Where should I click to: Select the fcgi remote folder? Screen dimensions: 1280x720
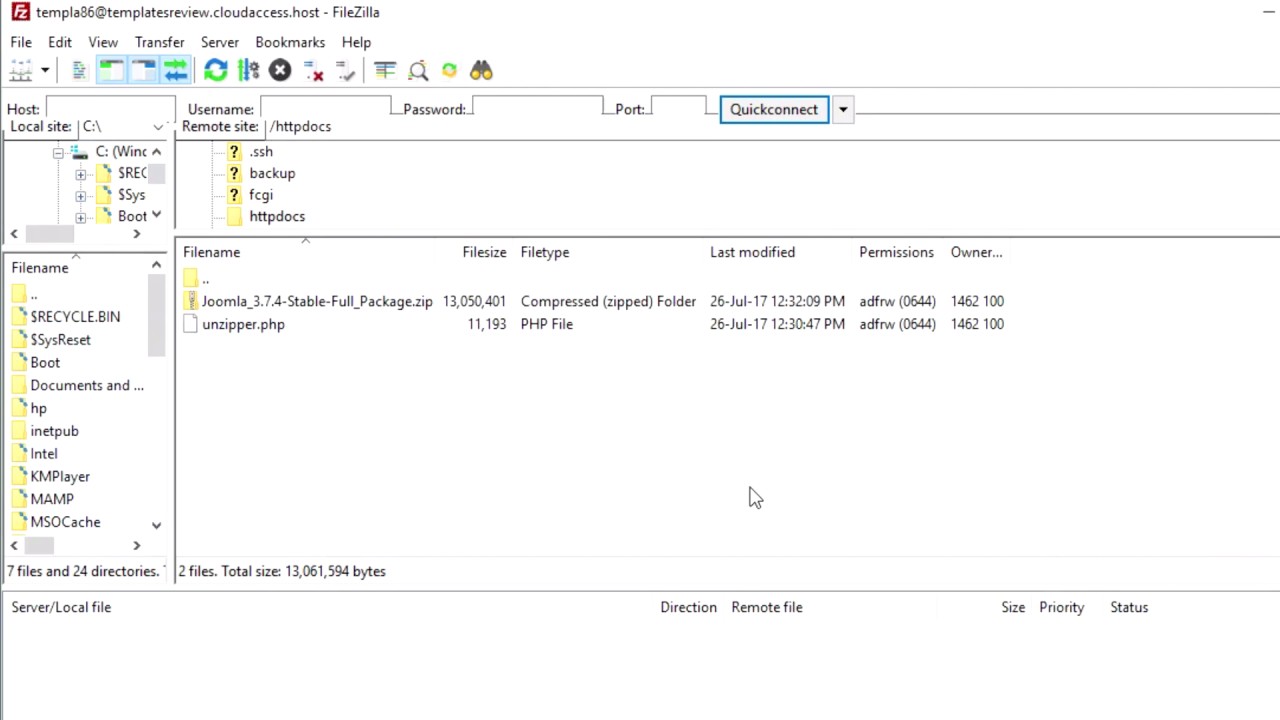261,195
